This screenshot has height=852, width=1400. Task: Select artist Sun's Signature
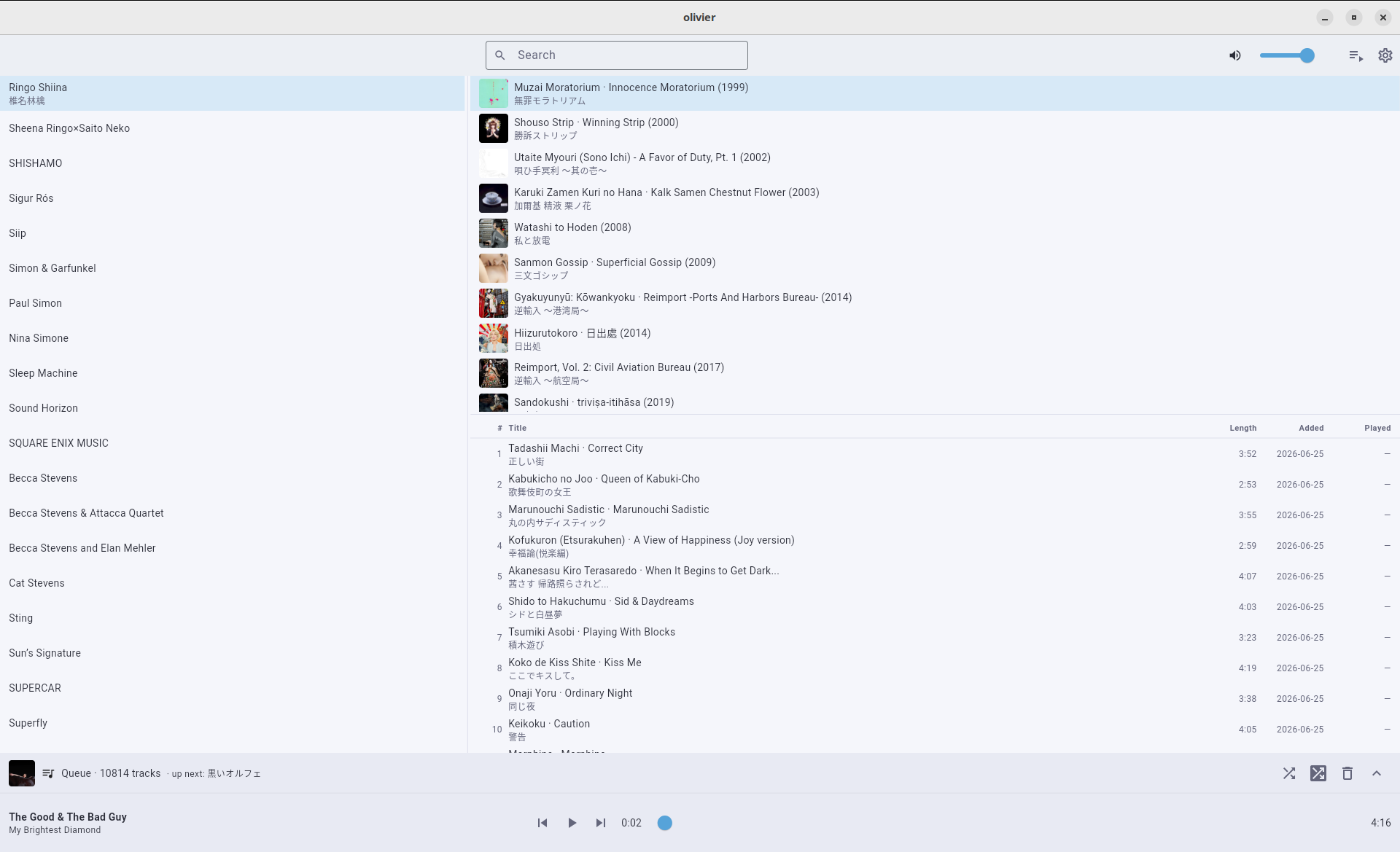pyautogui.click(x=232, y=653)
